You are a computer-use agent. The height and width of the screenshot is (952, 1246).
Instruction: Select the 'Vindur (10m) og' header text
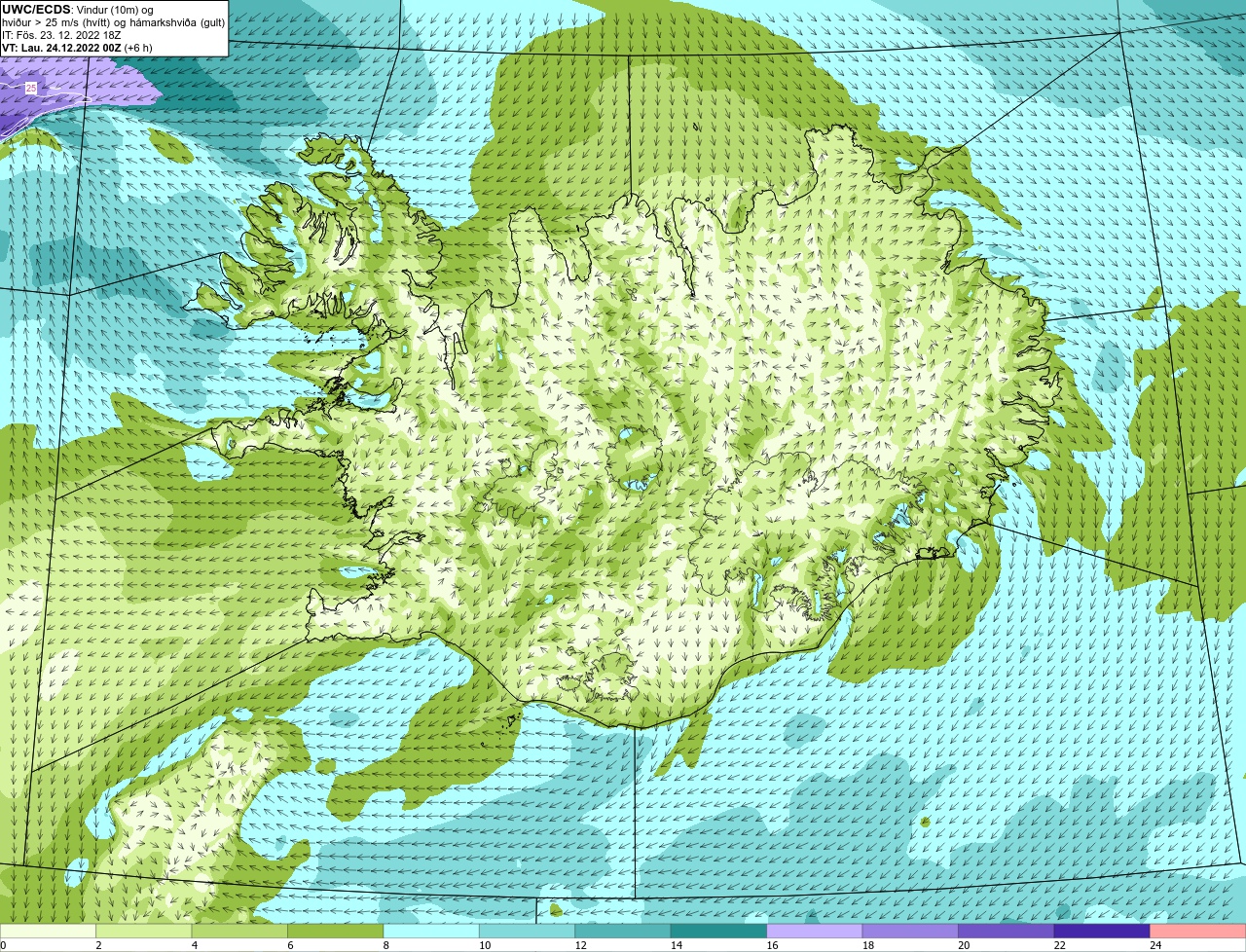115,10
